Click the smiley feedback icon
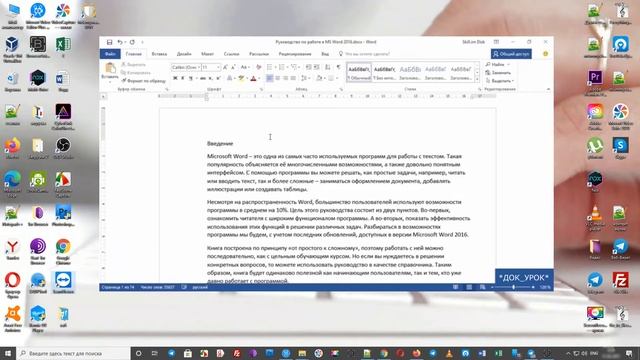 (x=545, y=54)
